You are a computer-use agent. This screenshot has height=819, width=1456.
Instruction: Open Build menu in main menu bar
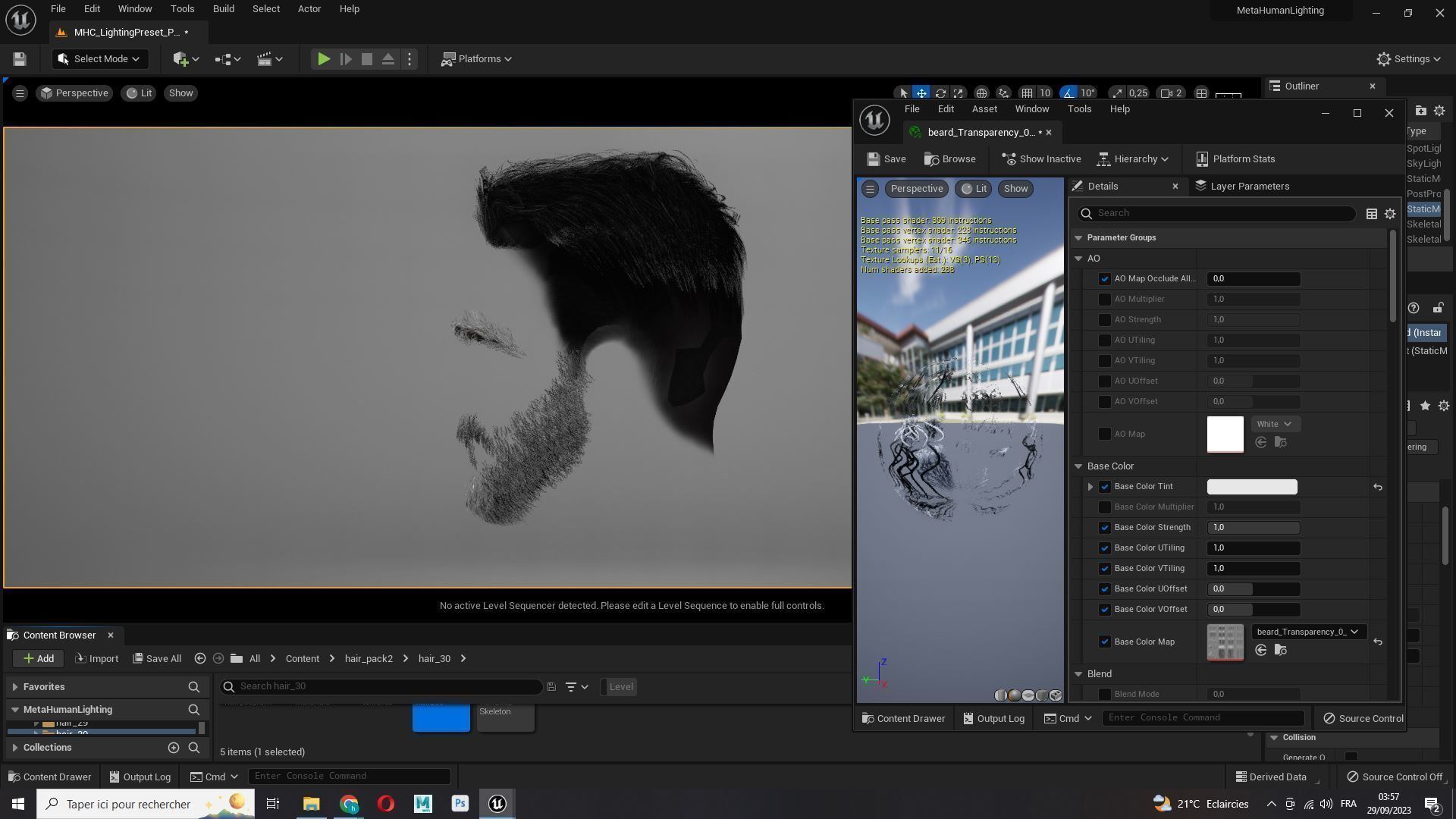[x=223, y=9]
